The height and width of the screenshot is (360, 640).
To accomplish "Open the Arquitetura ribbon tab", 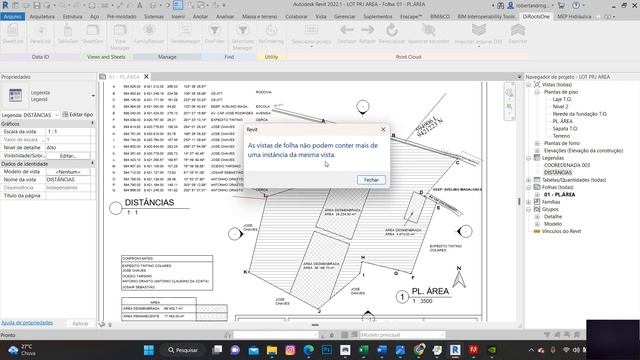I will click(42, 16).
